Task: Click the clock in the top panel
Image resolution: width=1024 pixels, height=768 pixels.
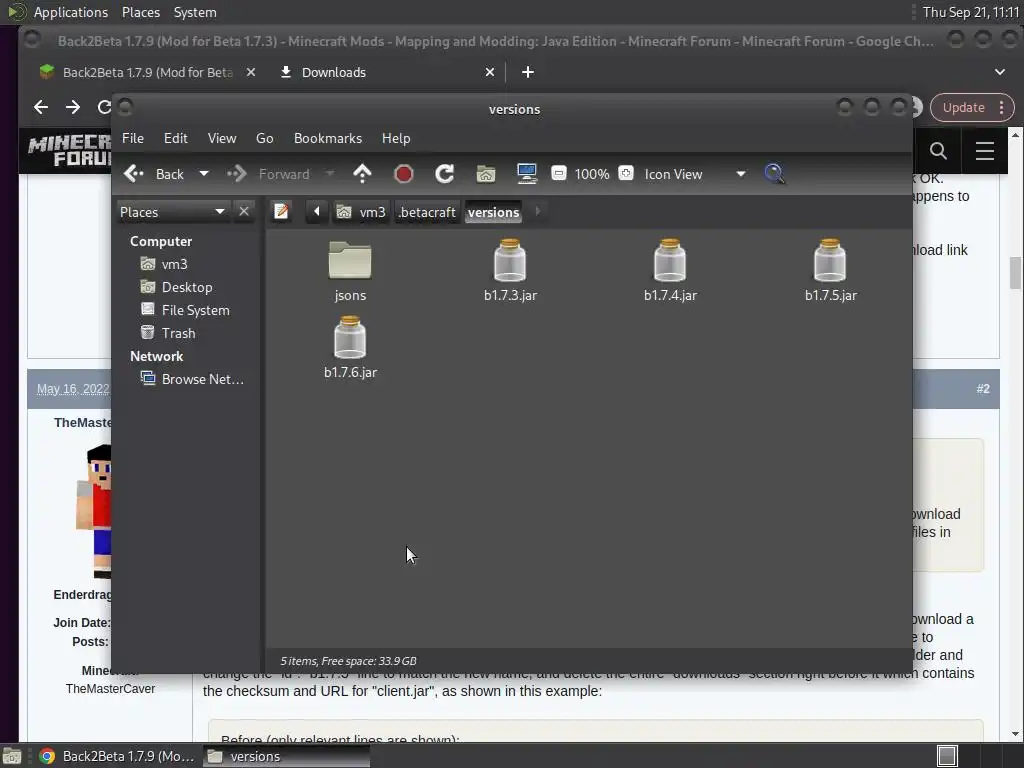Action: click(x=970, y=12)
